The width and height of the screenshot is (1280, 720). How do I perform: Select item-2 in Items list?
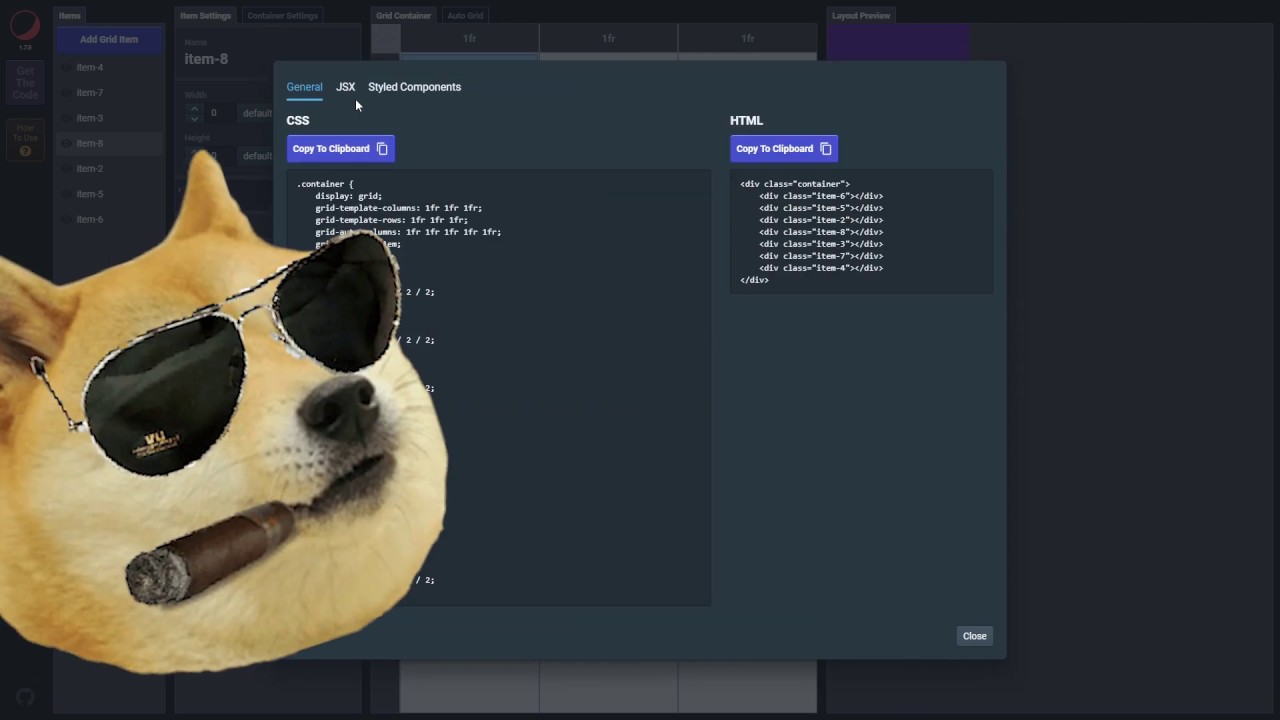[109, 169]
